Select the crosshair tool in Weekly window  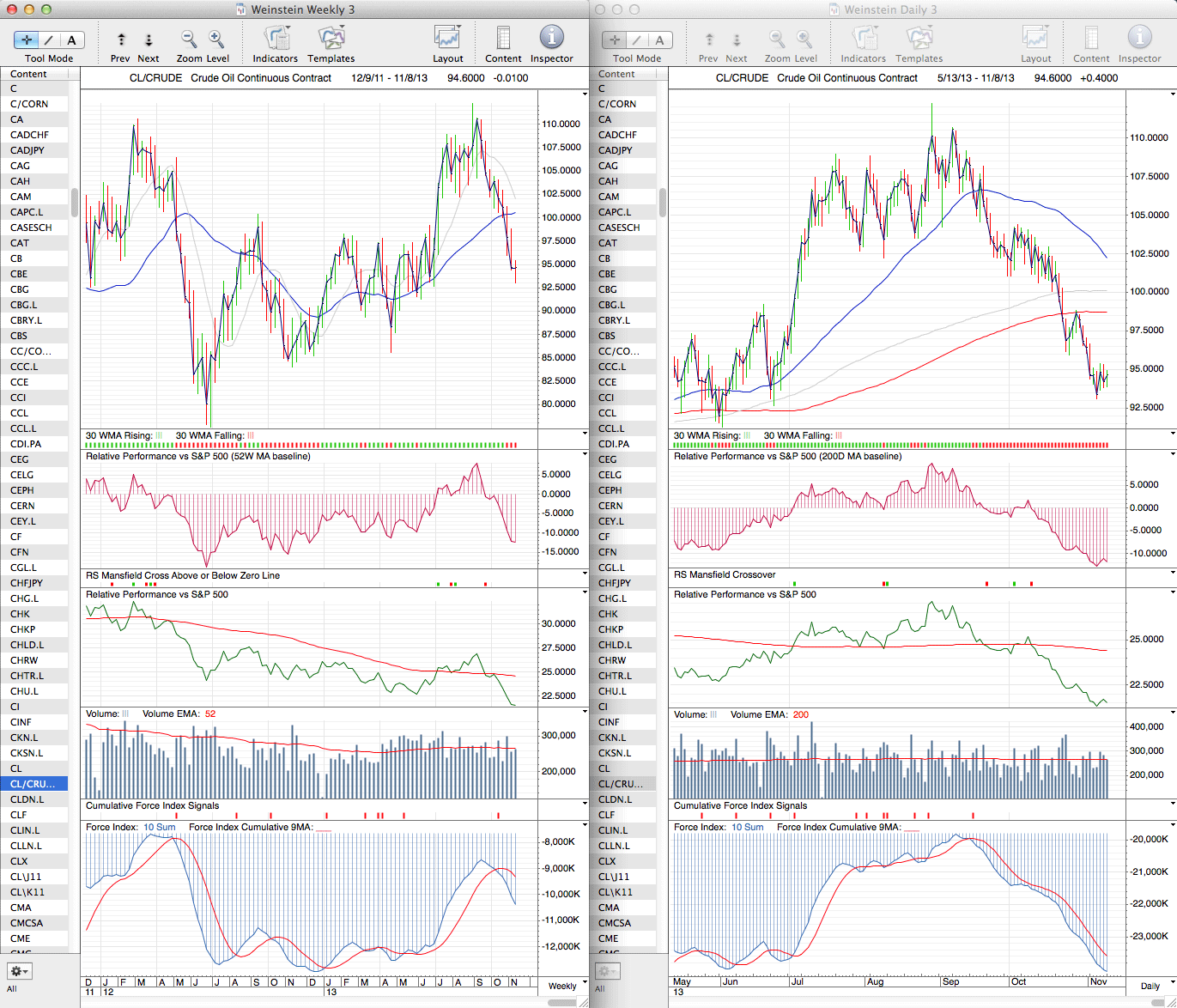coord(27,40)
